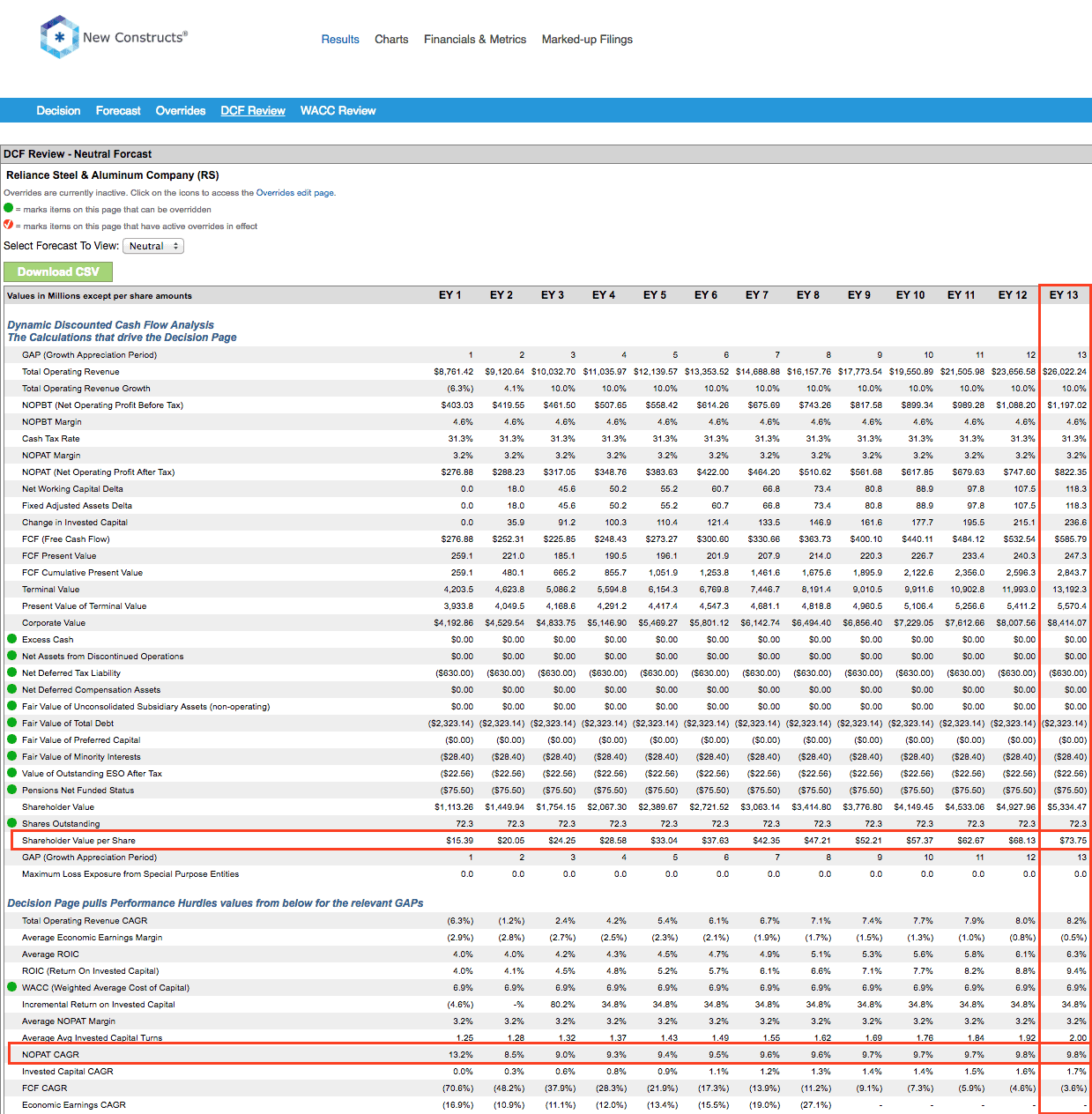Screen dimensions: 1092x1114
Task: Click the Net Working Capital Delta label
Action: pos(72,489)
